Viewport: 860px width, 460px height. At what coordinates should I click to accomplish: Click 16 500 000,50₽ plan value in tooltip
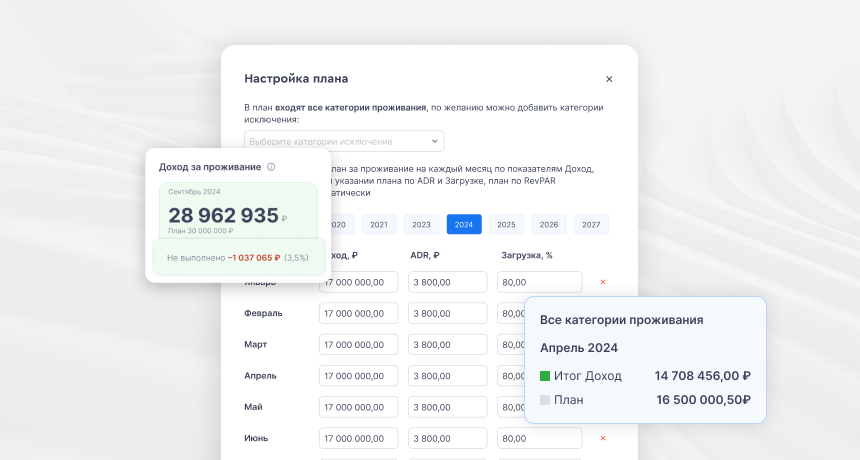coord(704,400)
